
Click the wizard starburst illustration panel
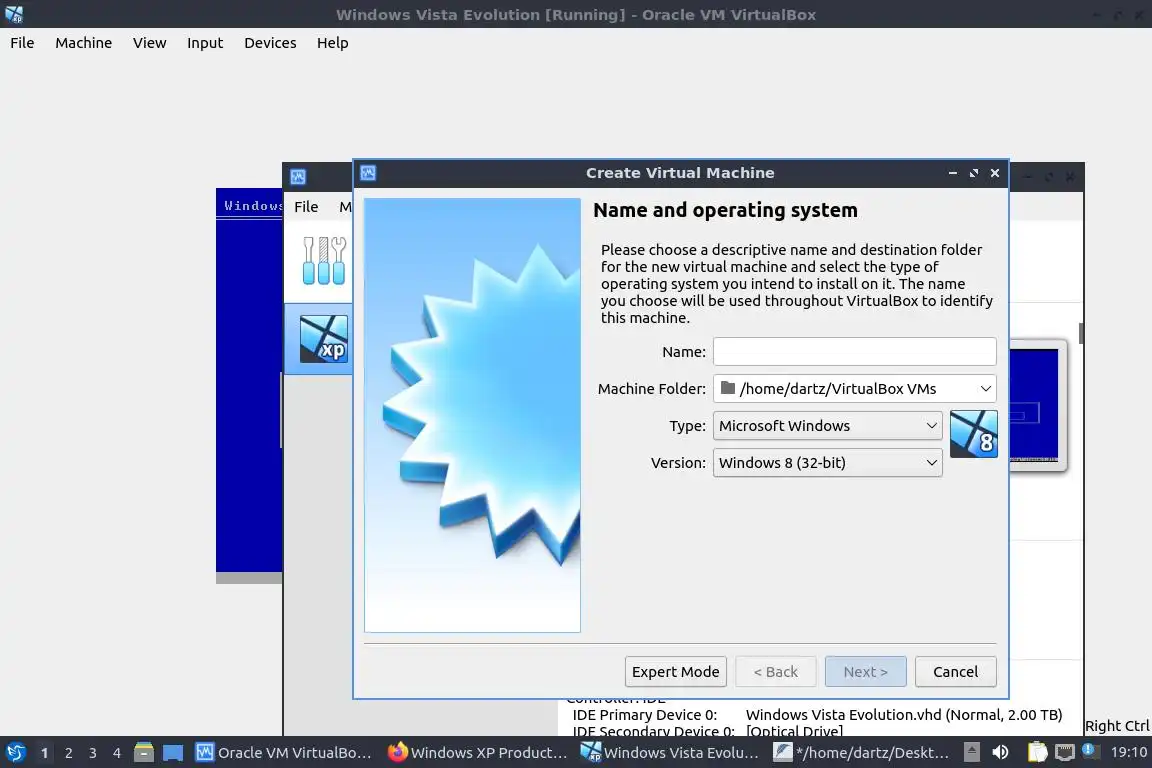tap(472, 414)
